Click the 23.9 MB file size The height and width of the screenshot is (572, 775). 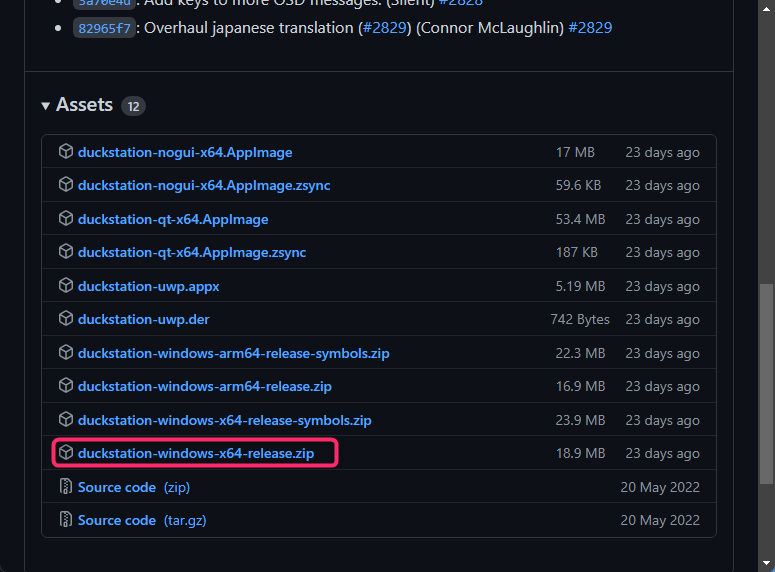coord(580,420)
